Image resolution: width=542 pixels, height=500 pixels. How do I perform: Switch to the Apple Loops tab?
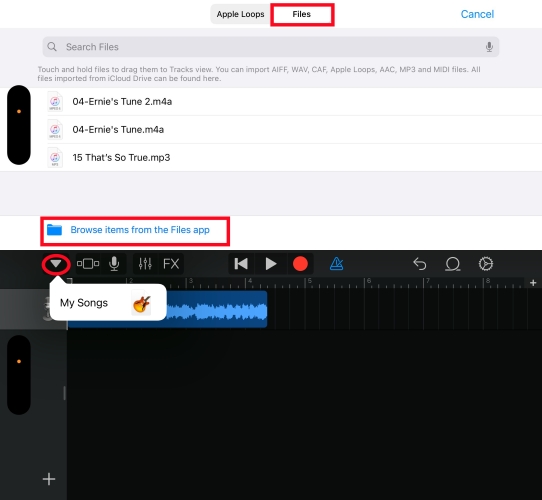[240, 14]
